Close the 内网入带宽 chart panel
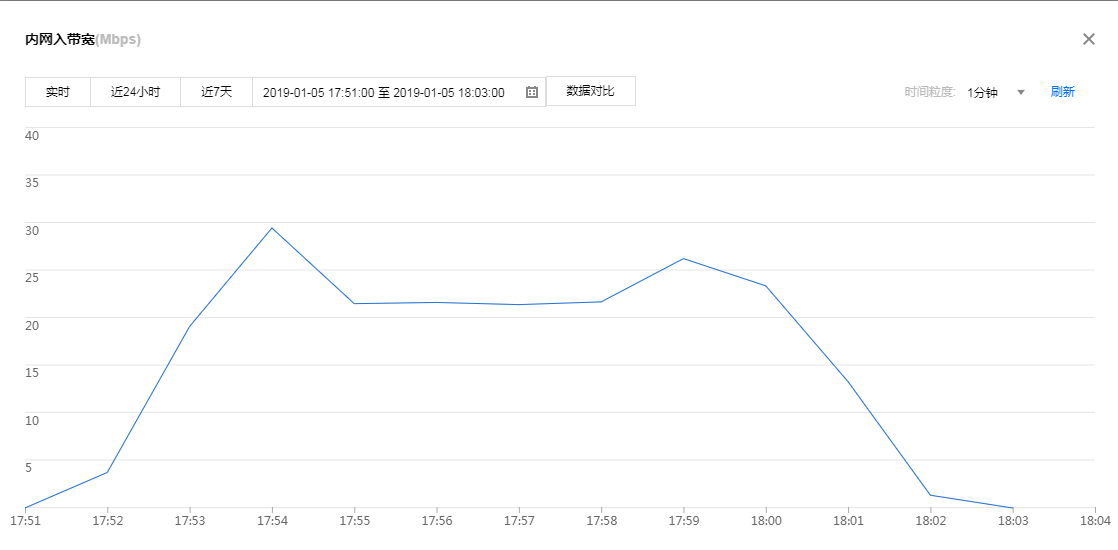This screenshot has width=1118, height=550. tap(1089, 39)
